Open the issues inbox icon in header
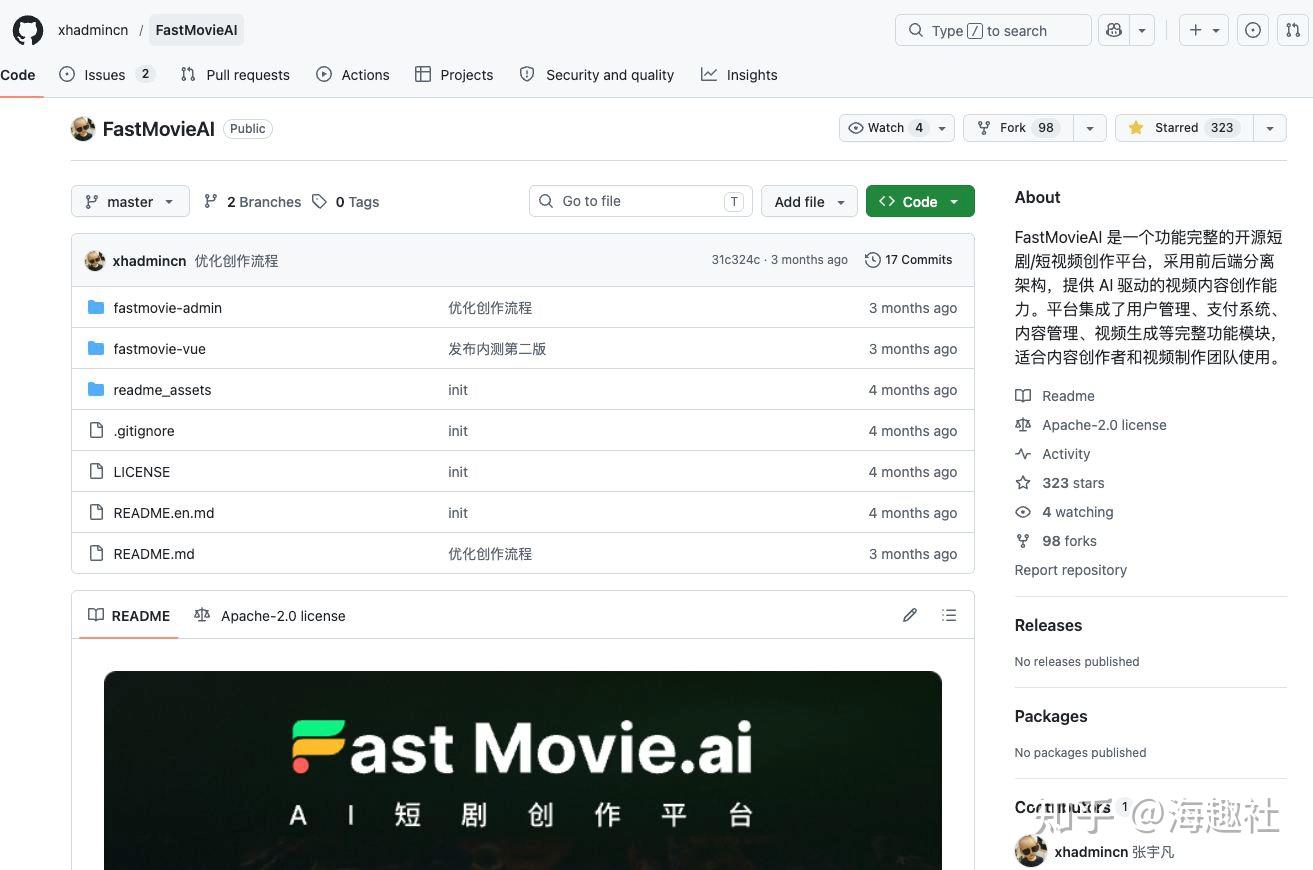Screen dimensions: 1313x870 click(x=1253, y=30)
